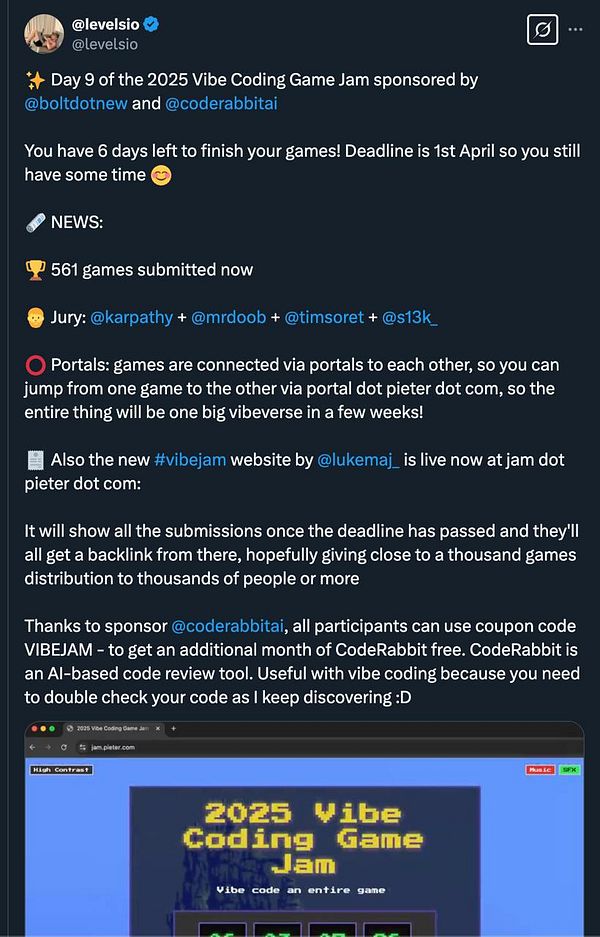600x937 pixels.
Task: Select the 2025 Vibe Coding Game Jam browser tab
Action: coord(109,729)
